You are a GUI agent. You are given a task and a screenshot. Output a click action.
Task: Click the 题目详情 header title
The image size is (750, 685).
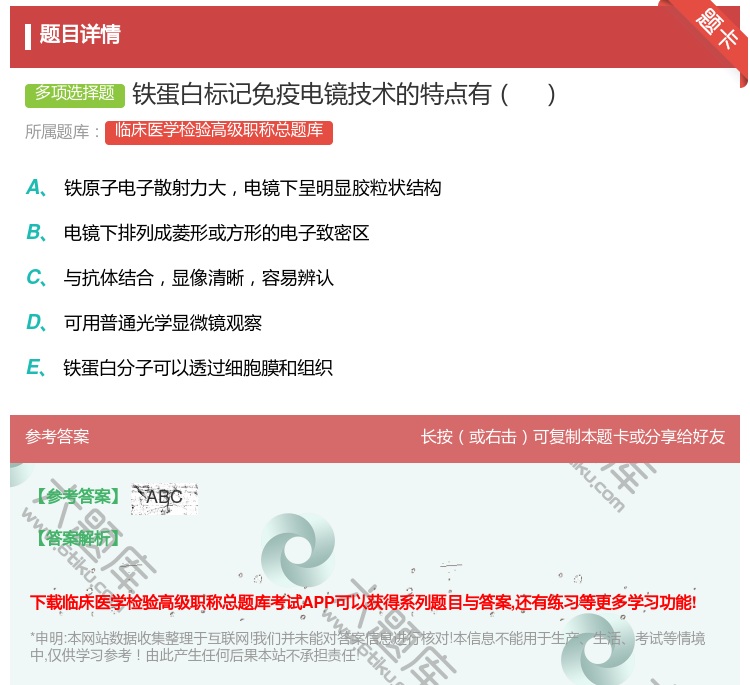(80, 34)
